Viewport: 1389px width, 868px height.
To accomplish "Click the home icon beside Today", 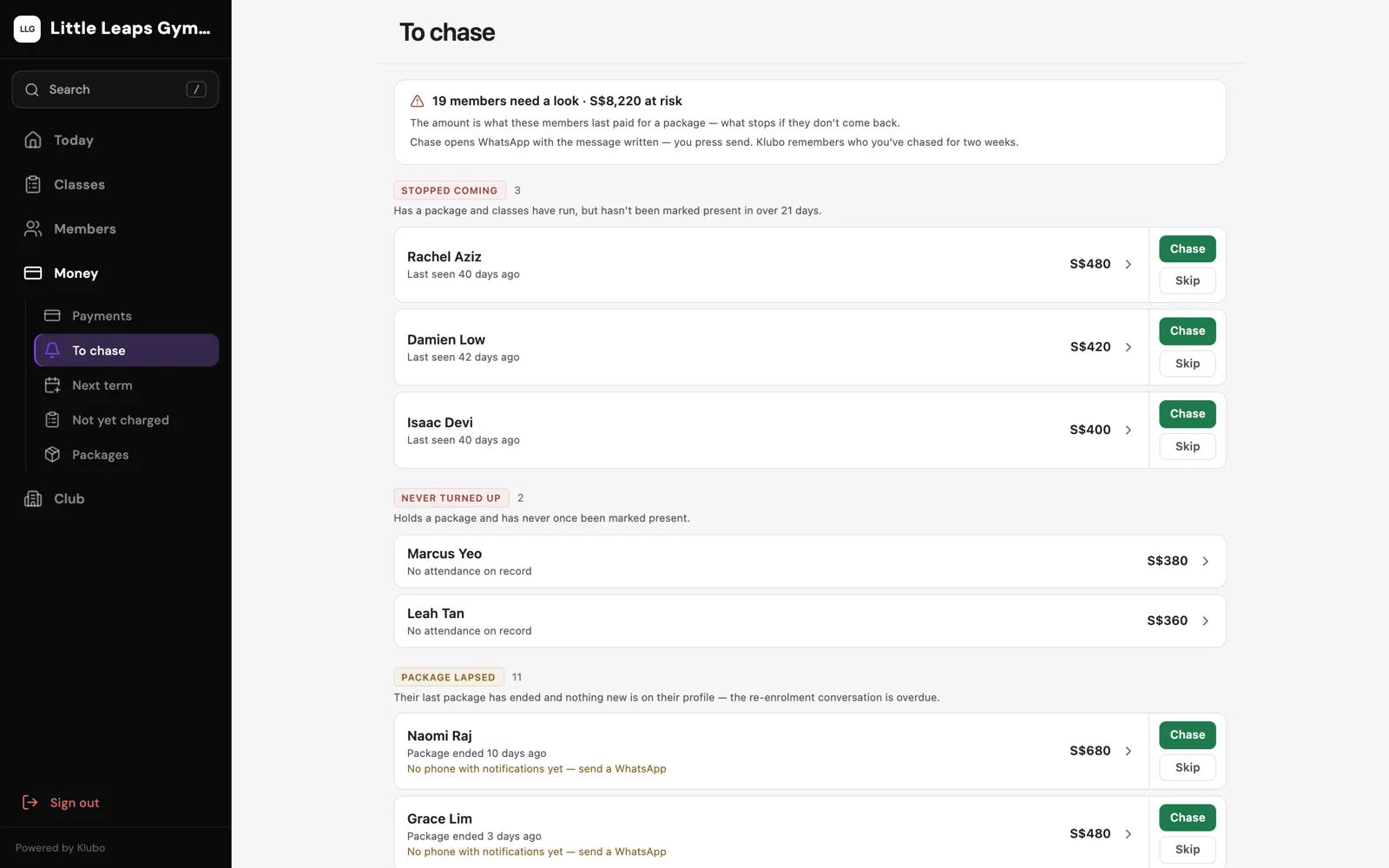I will click(33, 140).
